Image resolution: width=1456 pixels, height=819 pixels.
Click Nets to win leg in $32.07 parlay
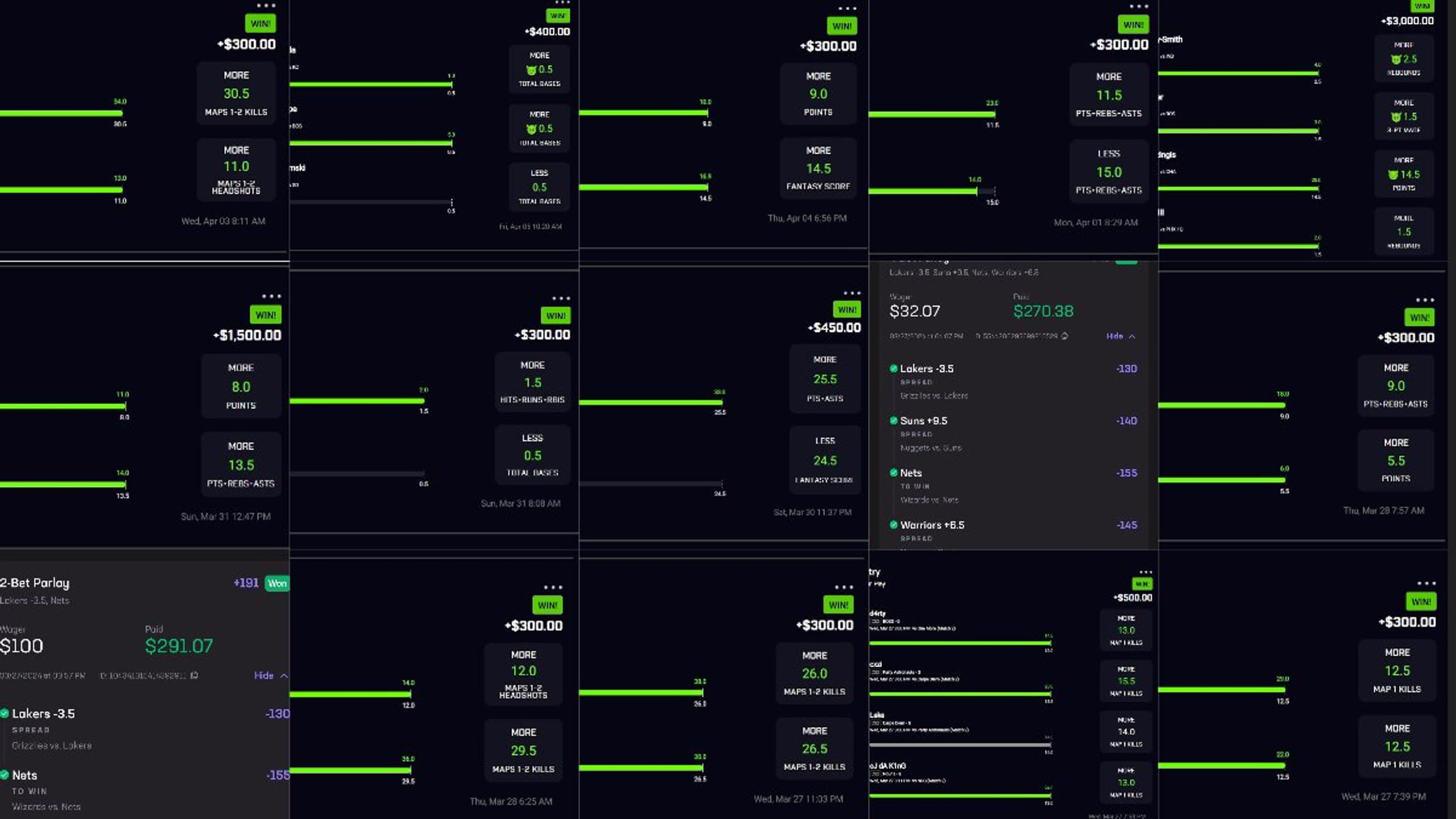(x=1014, y=486)
